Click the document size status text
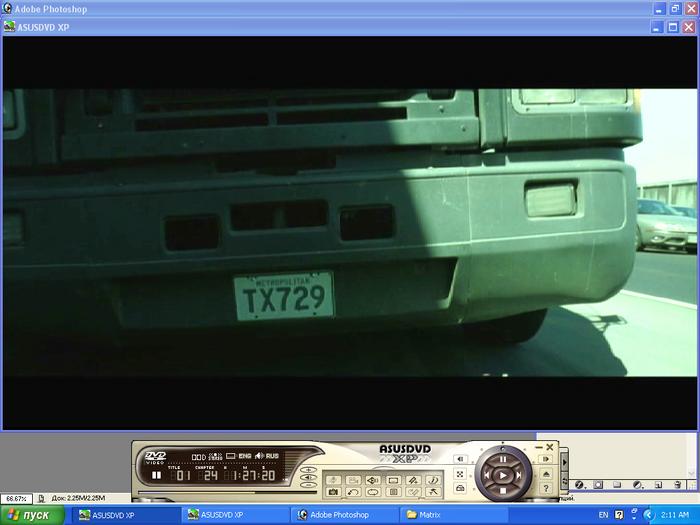Screen dimensions: 700x525 [78, 498]
